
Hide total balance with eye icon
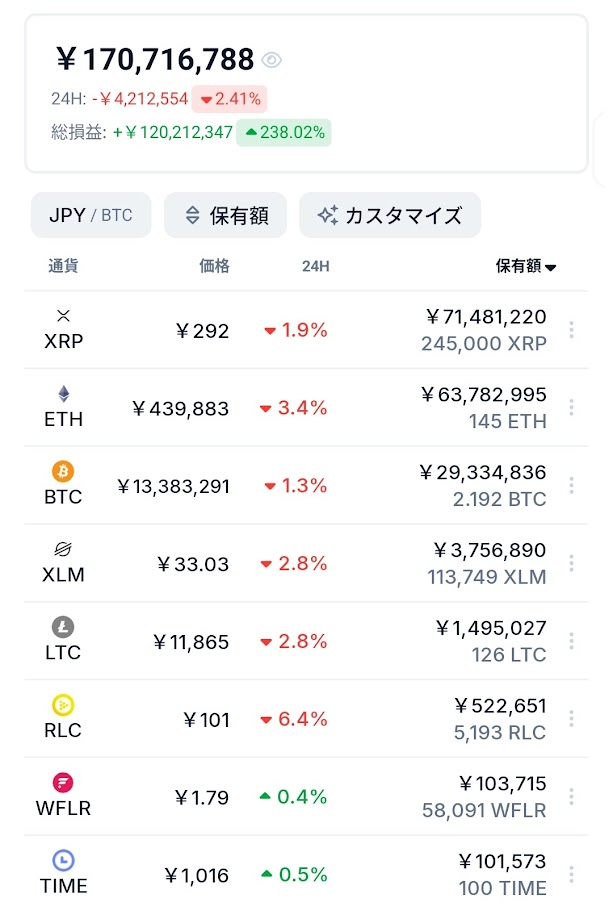[271, 60]
